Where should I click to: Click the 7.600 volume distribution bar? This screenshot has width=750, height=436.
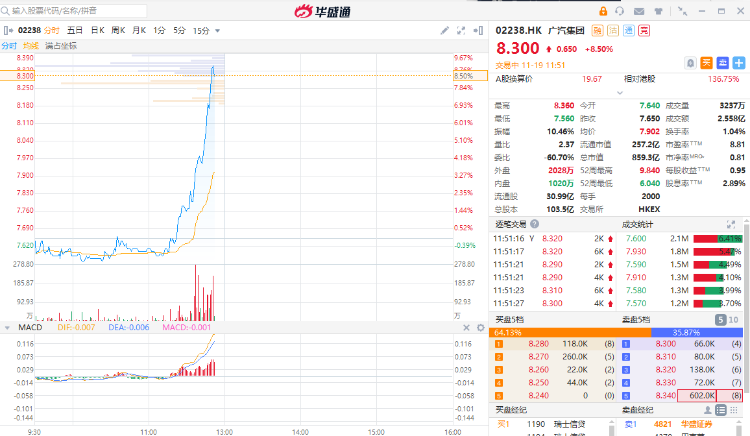[x=718, y=239]
